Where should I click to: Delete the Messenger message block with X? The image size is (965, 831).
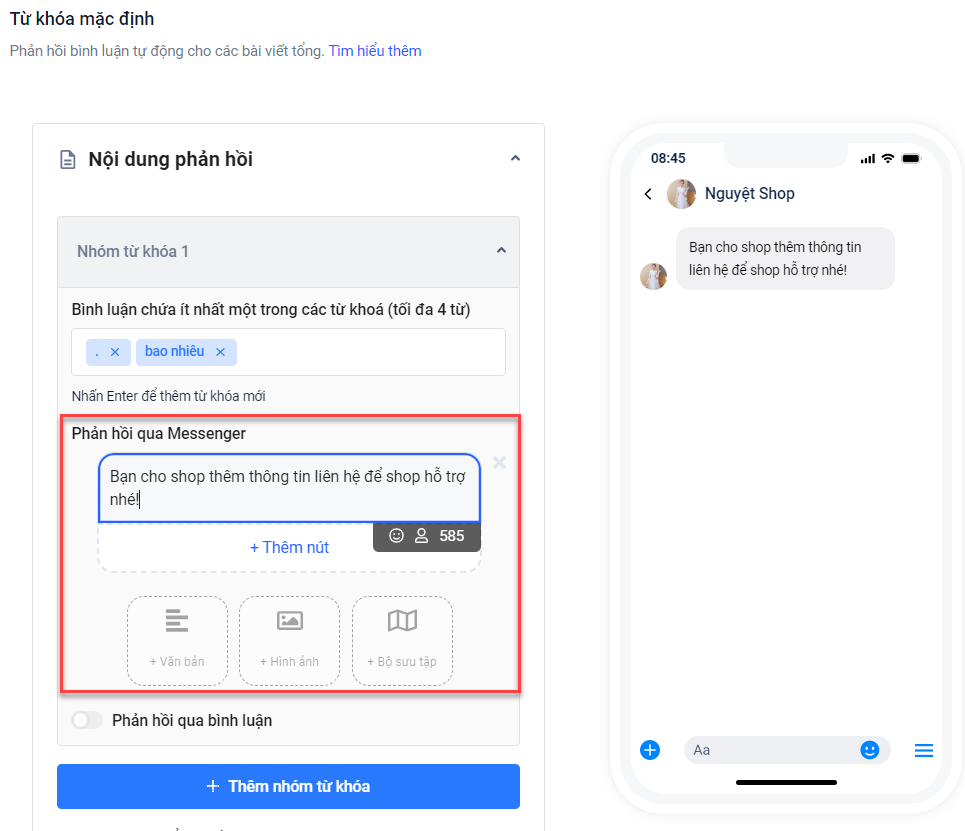(x=500, y=463)
